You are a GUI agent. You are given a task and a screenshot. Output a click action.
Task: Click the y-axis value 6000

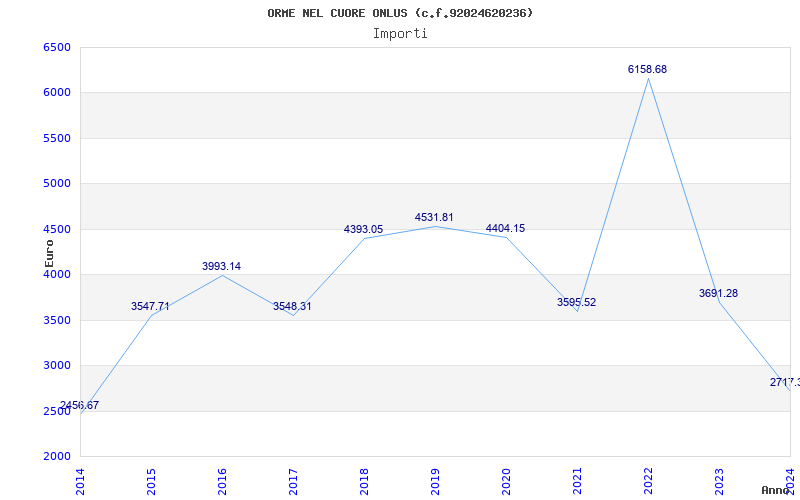[57, 93]
